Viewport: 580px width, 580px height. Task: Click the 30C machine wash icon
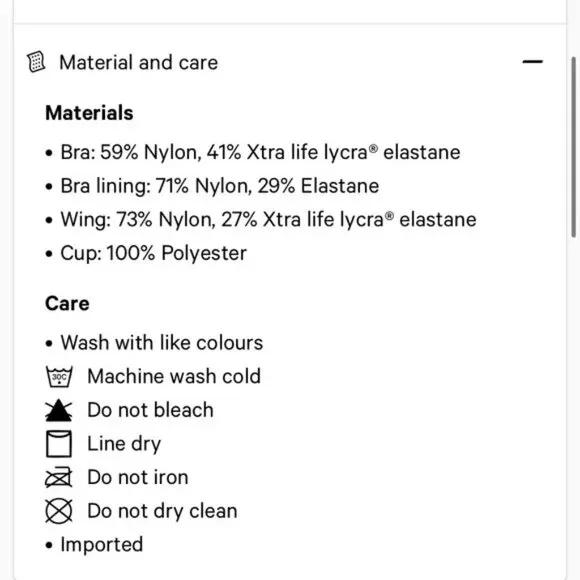(59, 377)
